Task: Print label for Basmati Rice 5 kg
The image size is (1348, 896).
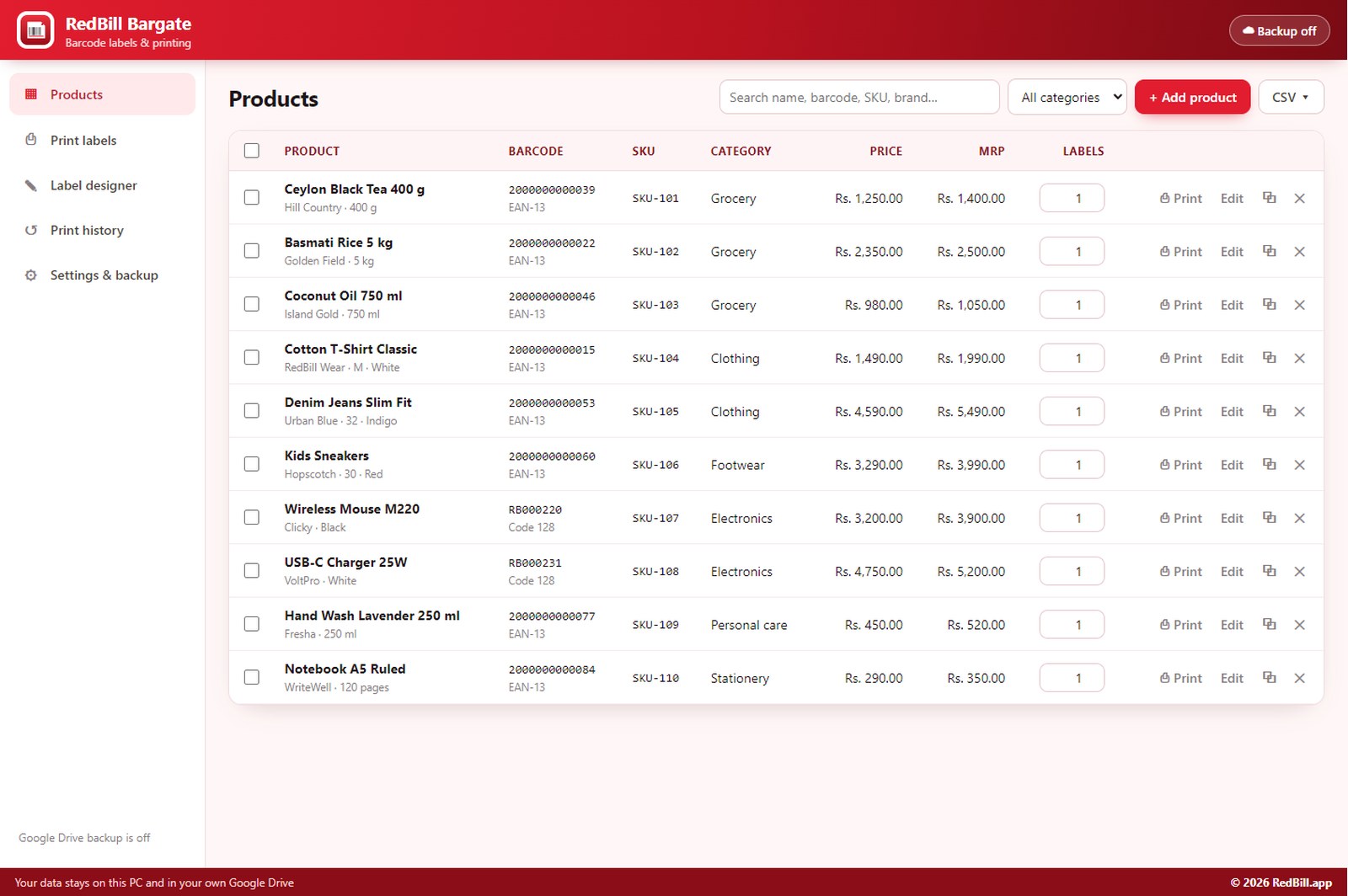Action: click(1181, 252)
